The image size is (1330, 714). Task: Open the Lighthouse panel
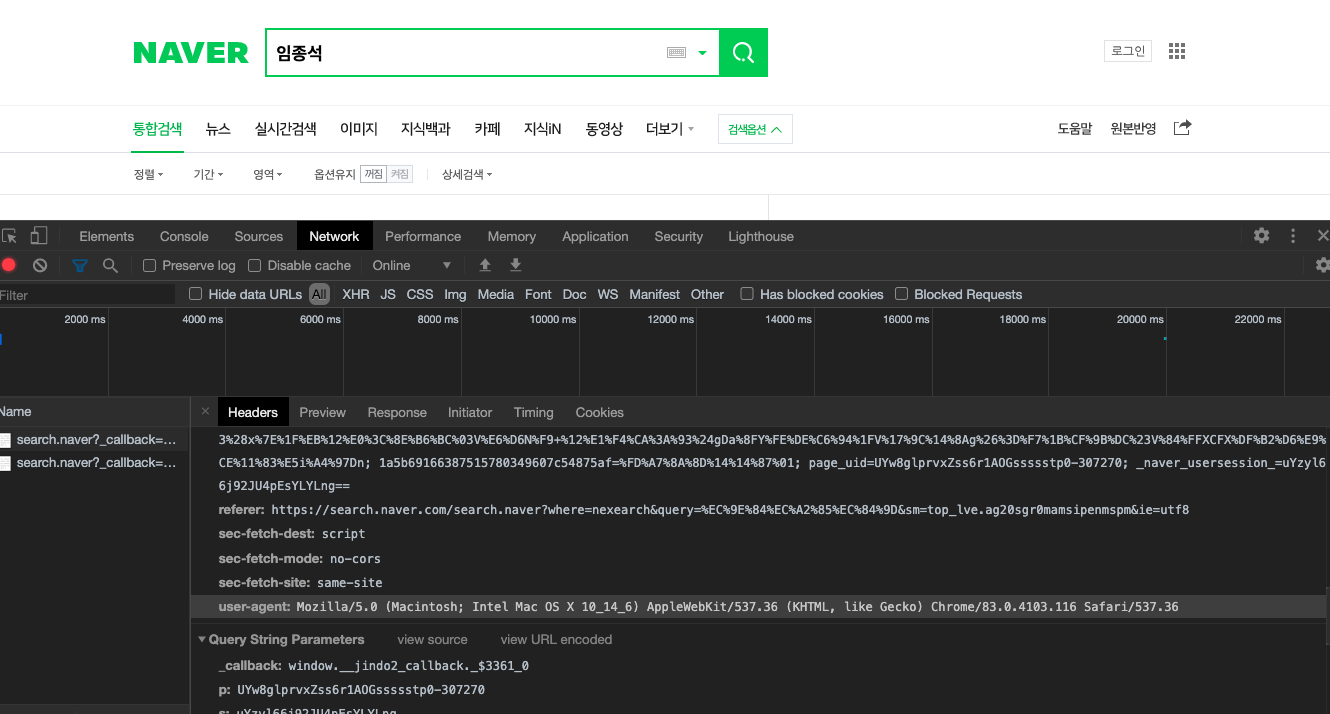761,236
